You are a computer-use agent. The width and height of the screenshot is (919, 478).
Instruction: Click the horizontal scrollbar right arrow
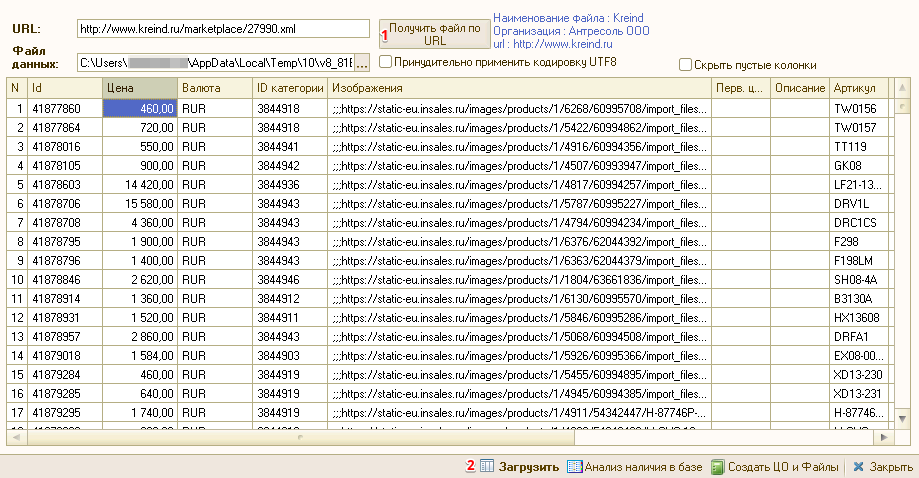click(x=885, y=437)
